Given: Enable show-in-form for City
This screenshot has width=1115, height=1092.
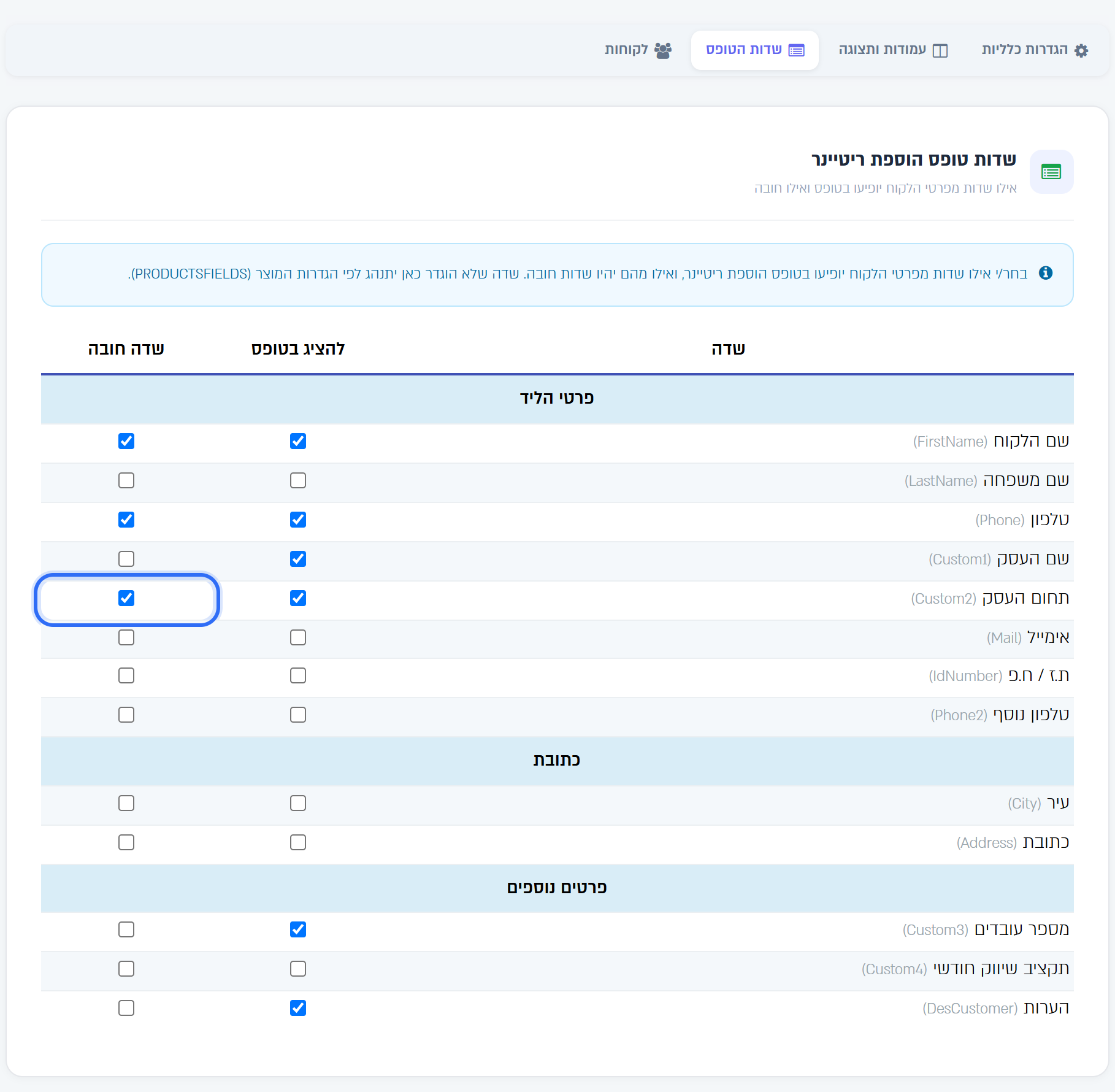Looking at the screenshot, I should pos(298,803).
